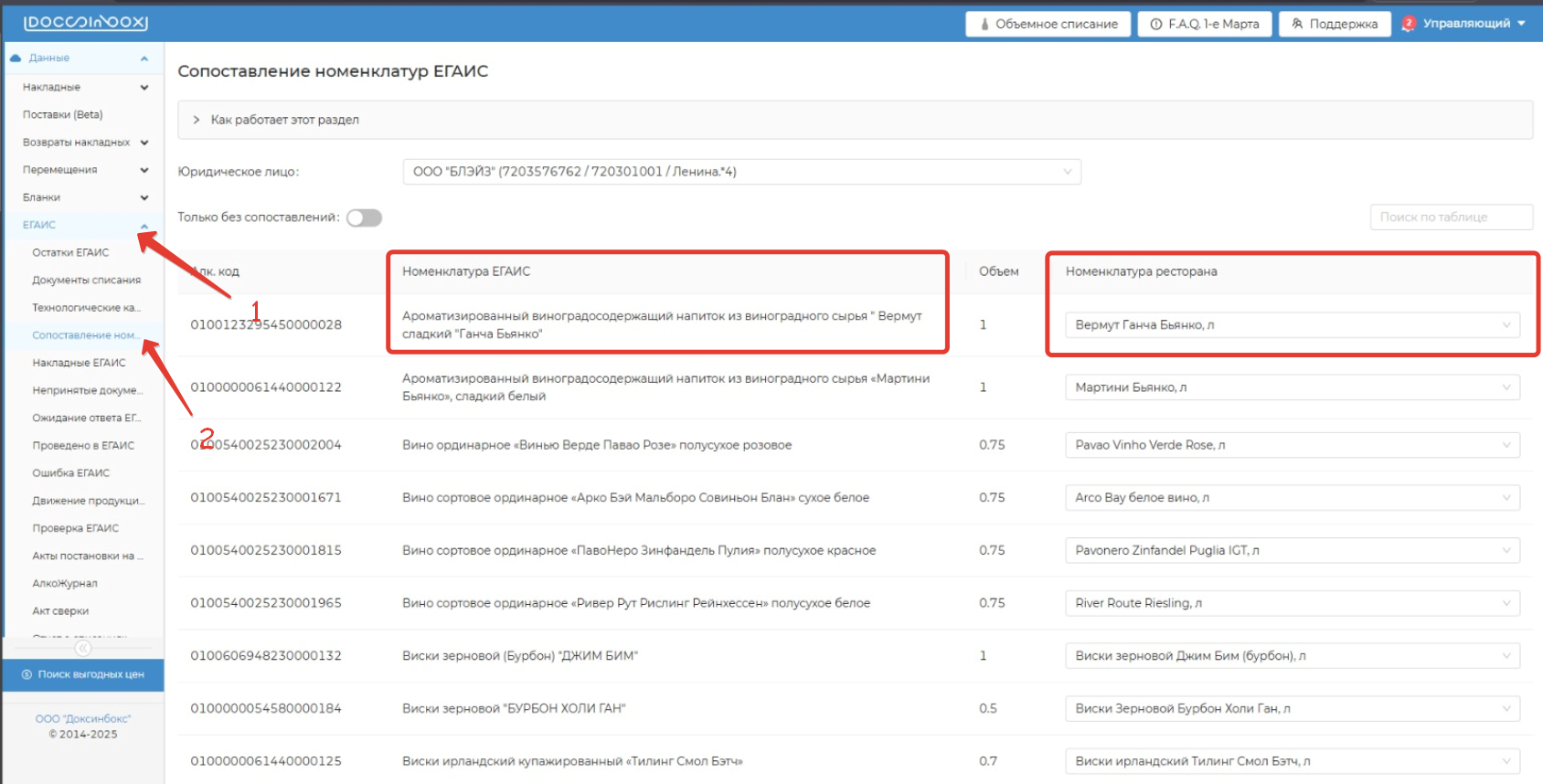
Task: Open АлкоЖурнал
Action: point(65,583)
